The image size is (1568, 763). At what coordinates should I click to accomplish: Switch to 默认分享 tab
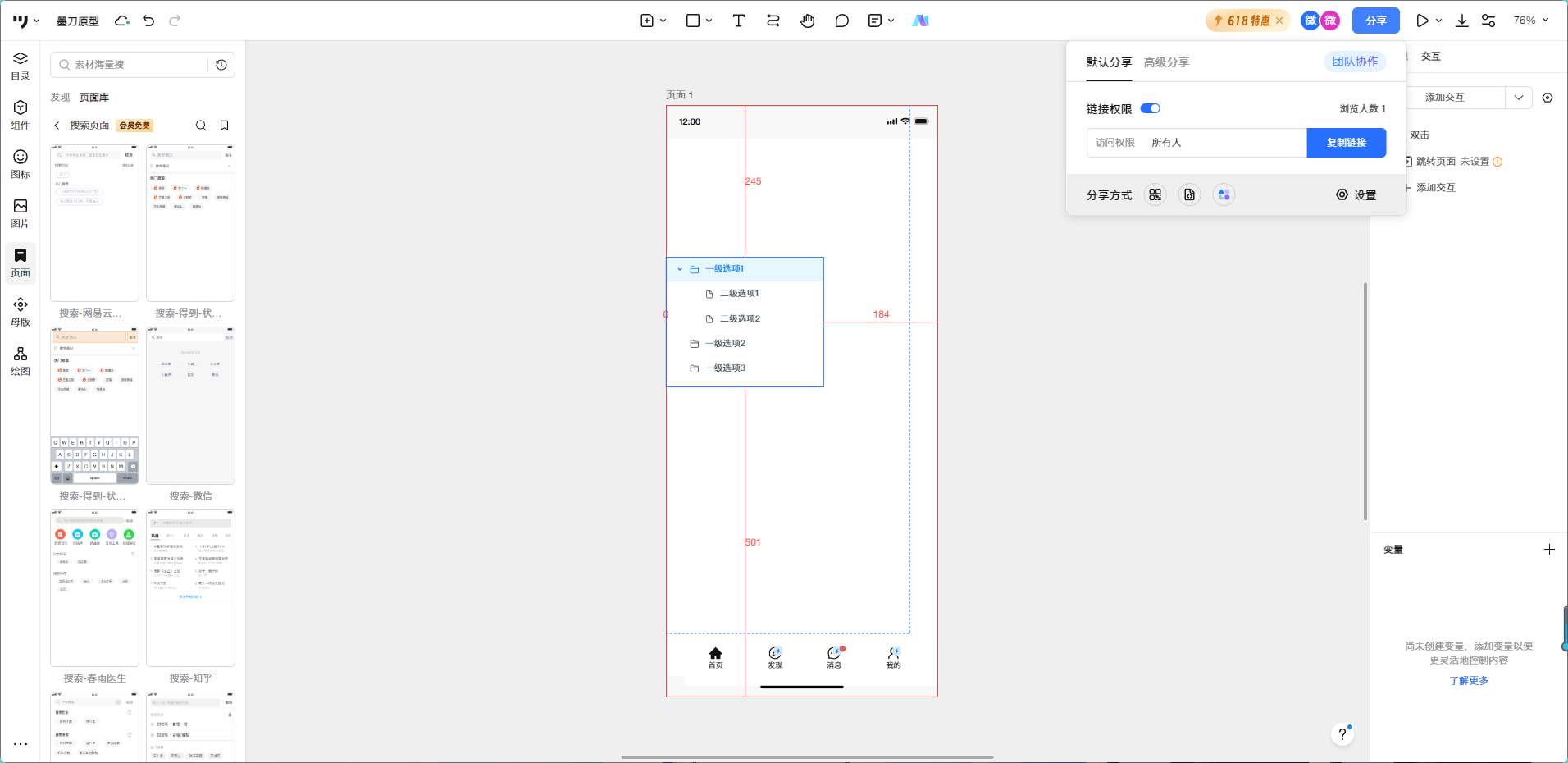click(1109, 62)
